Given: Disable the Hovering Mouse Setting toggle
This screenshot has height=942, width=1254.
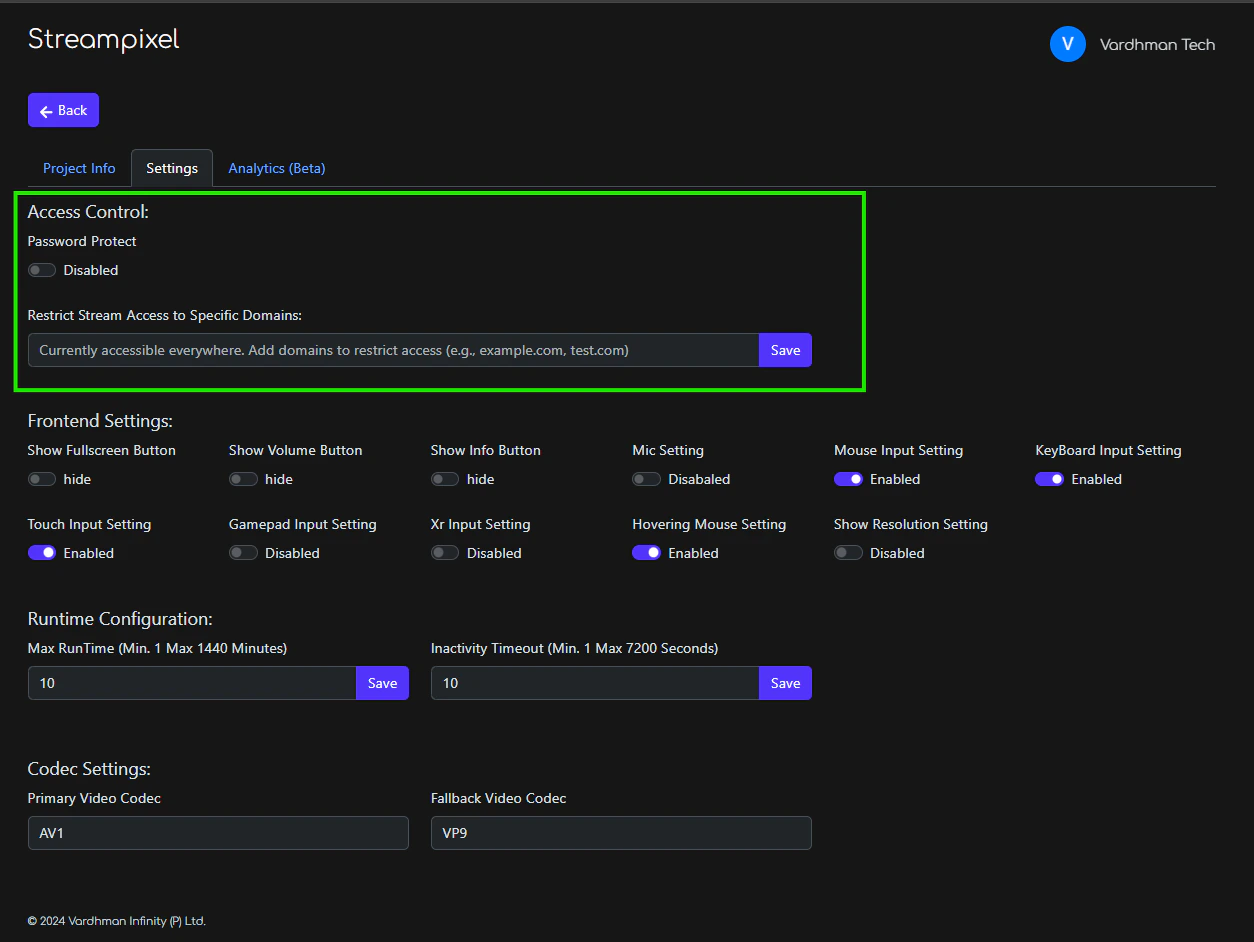Looking at the screenshot, I should 646,553.
